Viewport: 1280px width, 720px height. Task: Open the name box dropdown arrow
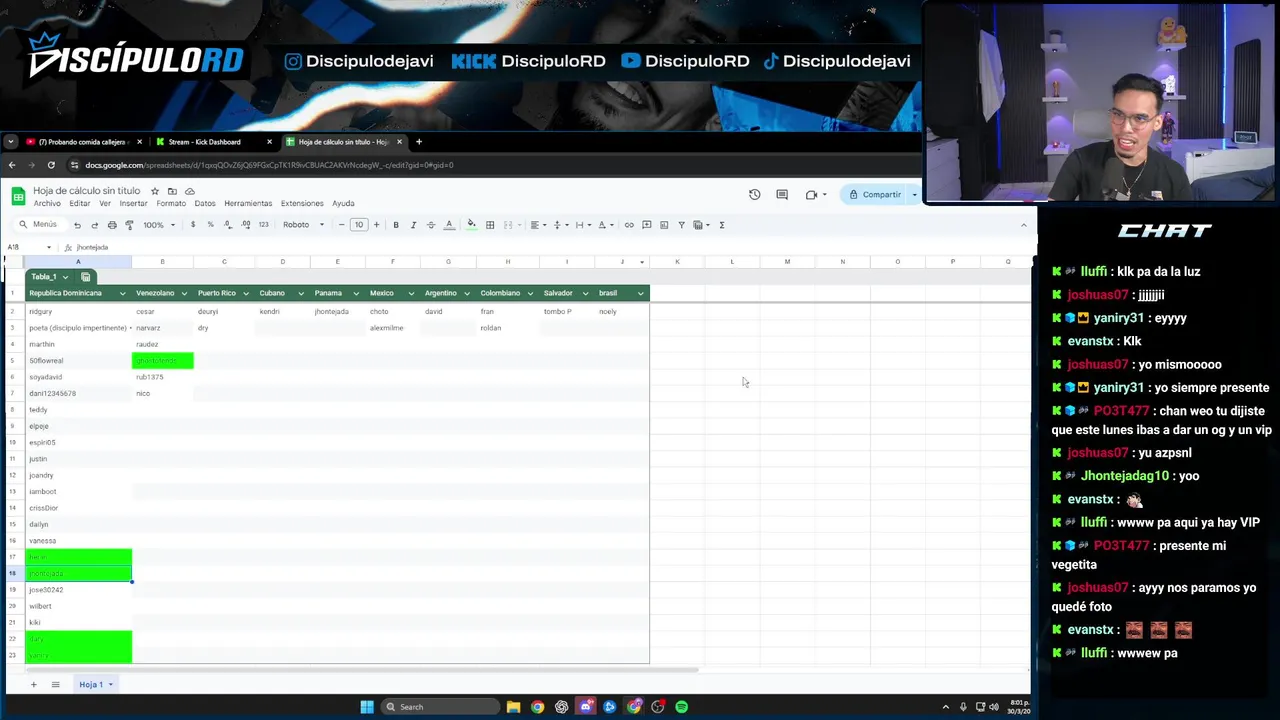click(49, 247)
